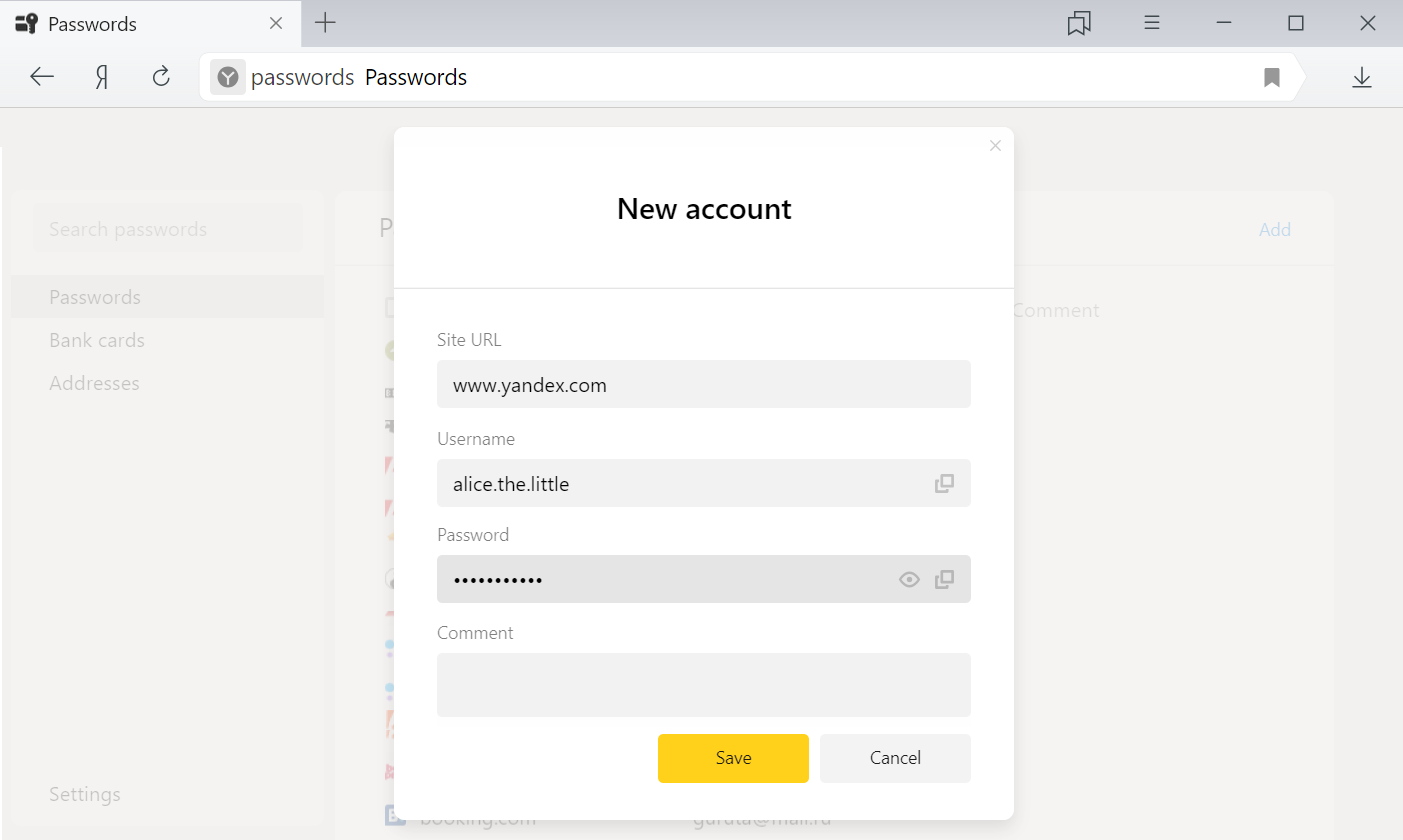Click the back arrow in the toolbar
The image size is (1403, 840).
pos(42,77)
